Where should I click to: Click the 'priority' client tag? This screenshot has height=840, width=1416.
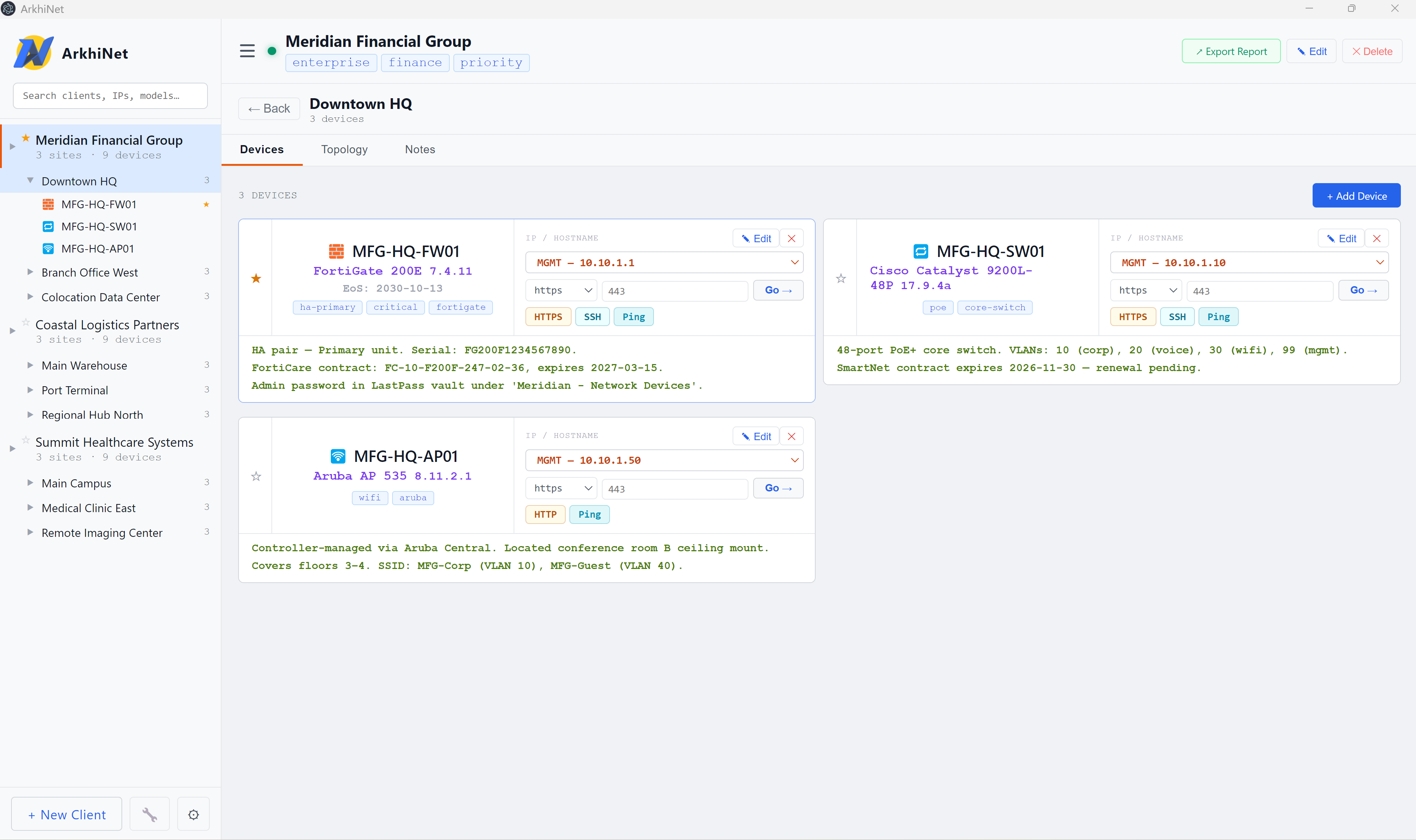coord(491,63)
